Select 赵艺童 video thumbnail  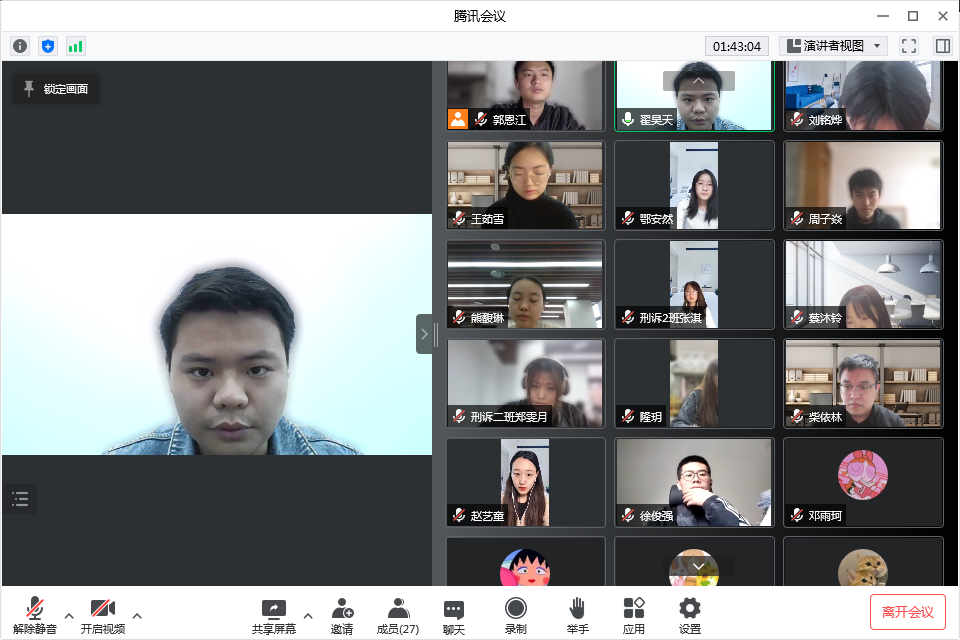525,483
